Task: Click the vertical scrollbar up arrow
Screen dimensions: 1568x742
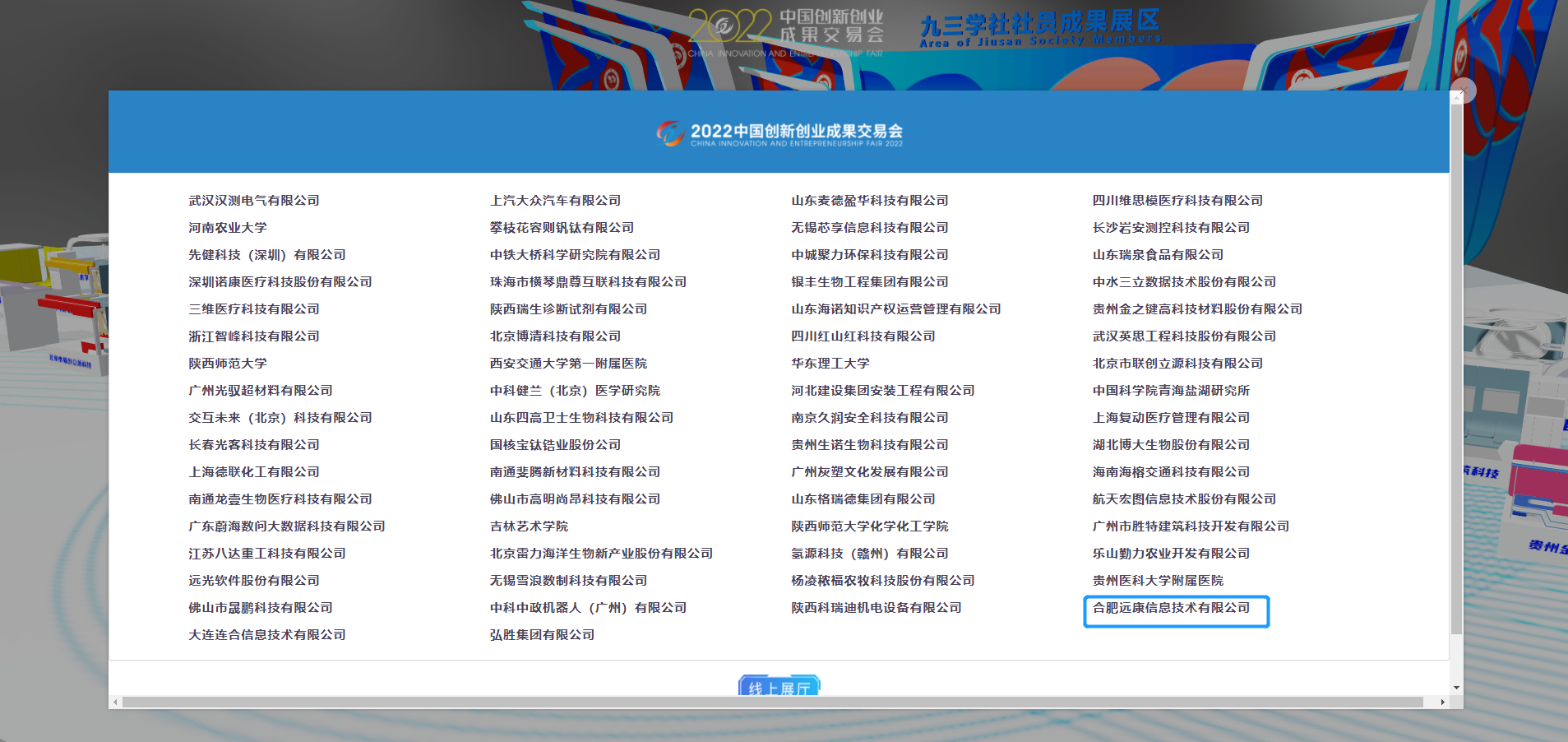Action: tap(1456, 97)
